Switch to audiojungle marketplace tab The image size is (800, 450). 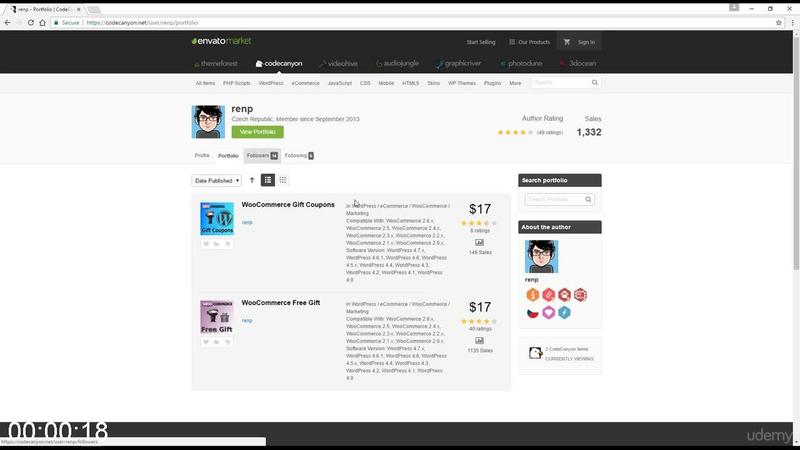coord(397,64)
